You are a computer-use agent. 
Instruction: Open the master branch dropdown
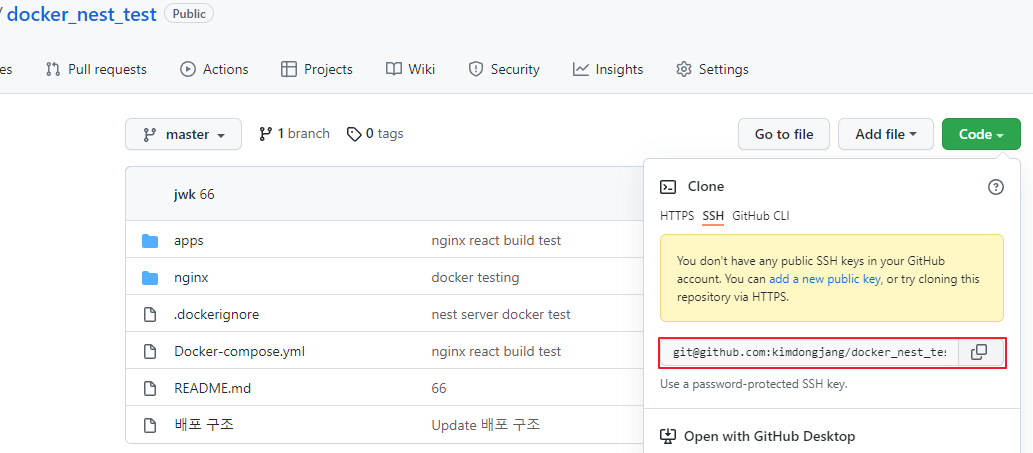(x=183, y=134)
